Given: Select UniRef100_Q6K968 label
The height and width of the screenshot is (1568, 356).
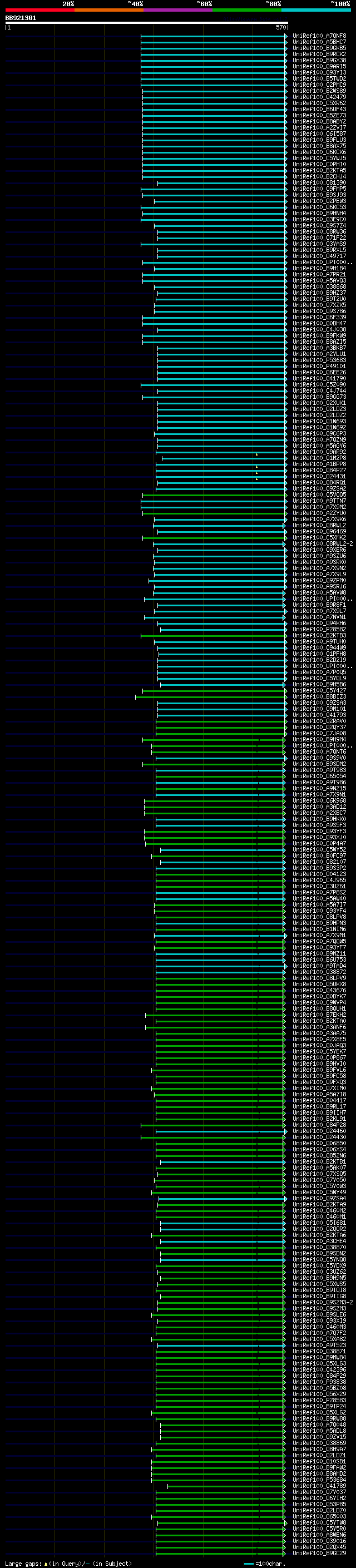Looking at the screenshot, I should [319, 800].
